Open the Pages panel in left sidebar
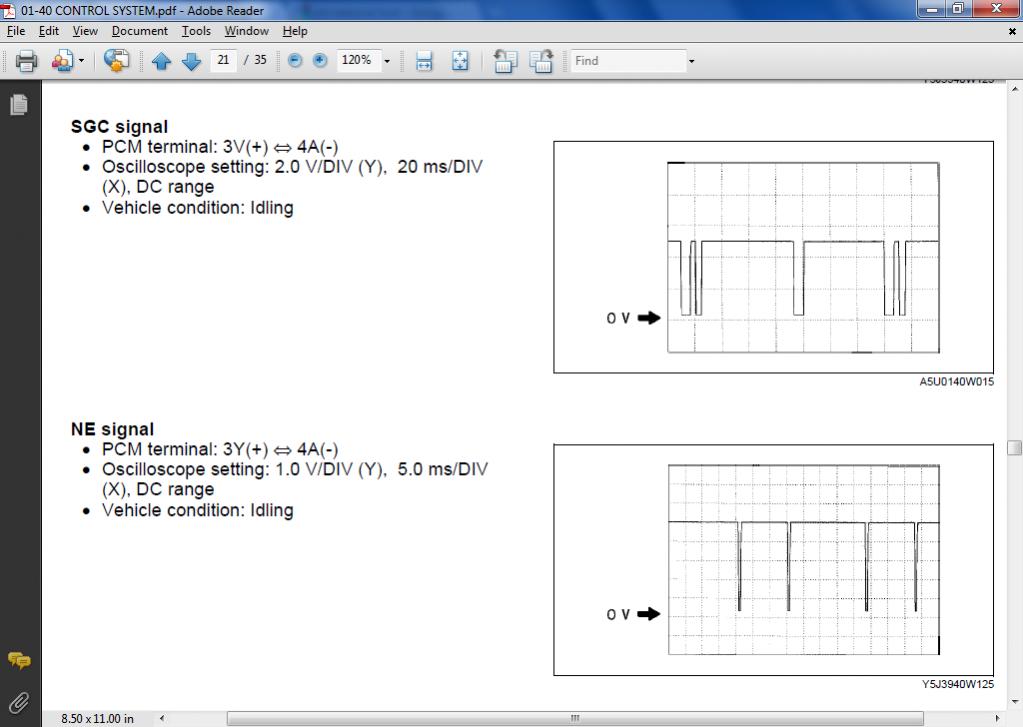Viewport: 1023px width, 727px height. point(18,105)
